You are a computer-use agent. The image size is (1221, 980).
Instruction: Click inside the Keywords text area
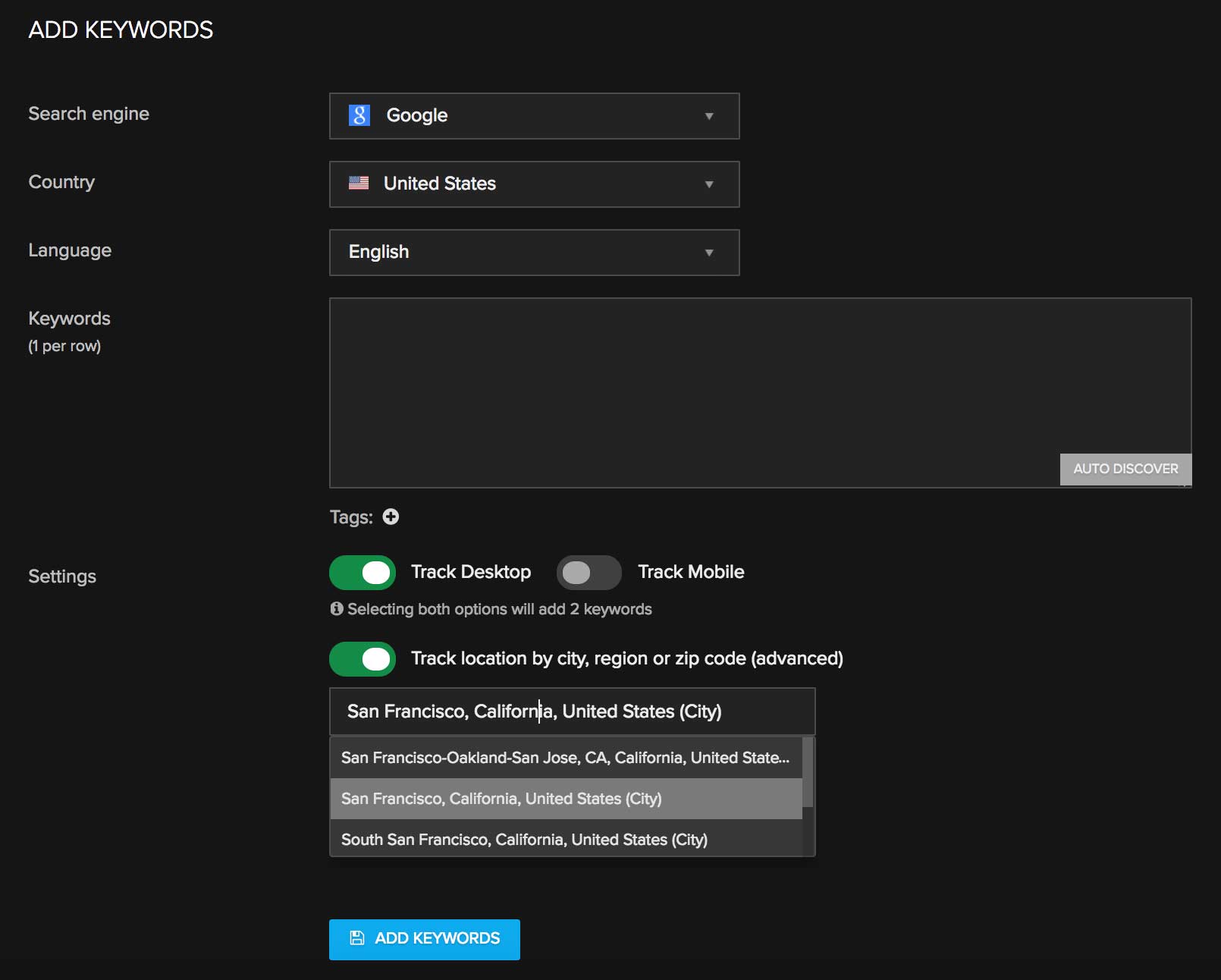(758, 379)
